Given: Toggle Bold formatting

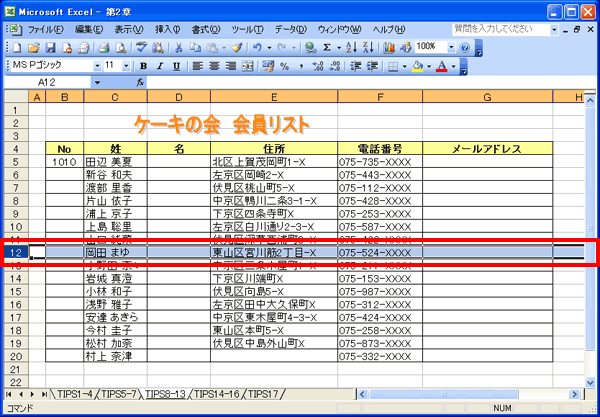Looking at the screenshot, I should click(x=143, y=67).
